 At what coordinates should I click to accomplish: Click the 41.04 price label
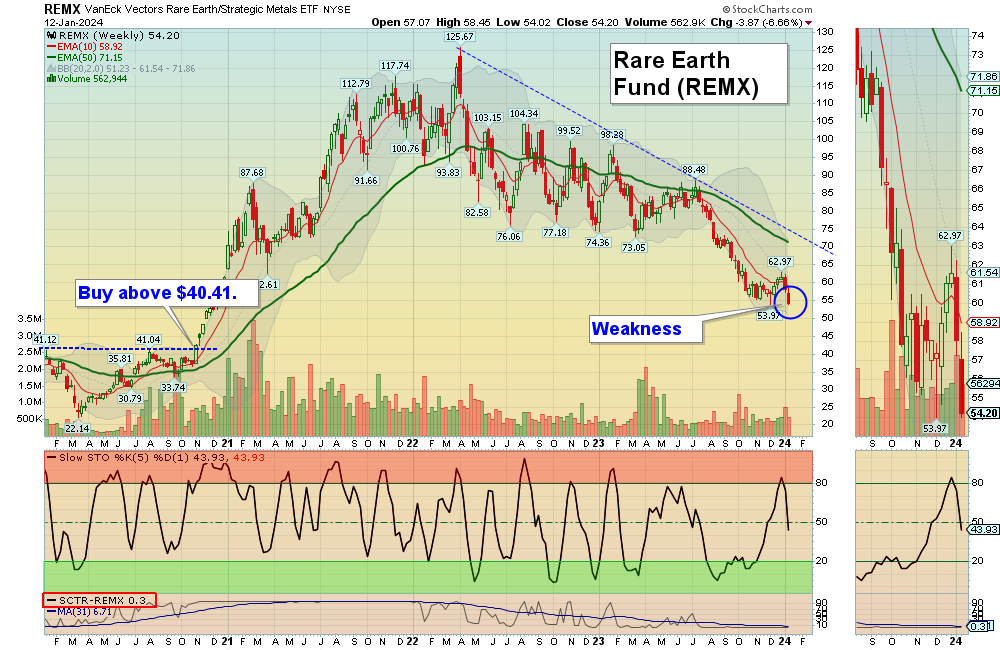pyautogui.click(x=148, y=340)
